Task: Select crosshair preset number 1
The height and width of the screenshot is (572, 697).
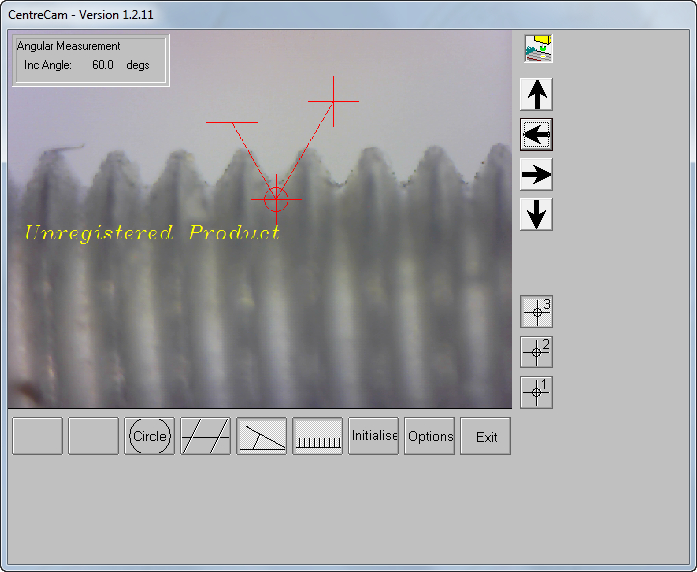Action: 537,392
